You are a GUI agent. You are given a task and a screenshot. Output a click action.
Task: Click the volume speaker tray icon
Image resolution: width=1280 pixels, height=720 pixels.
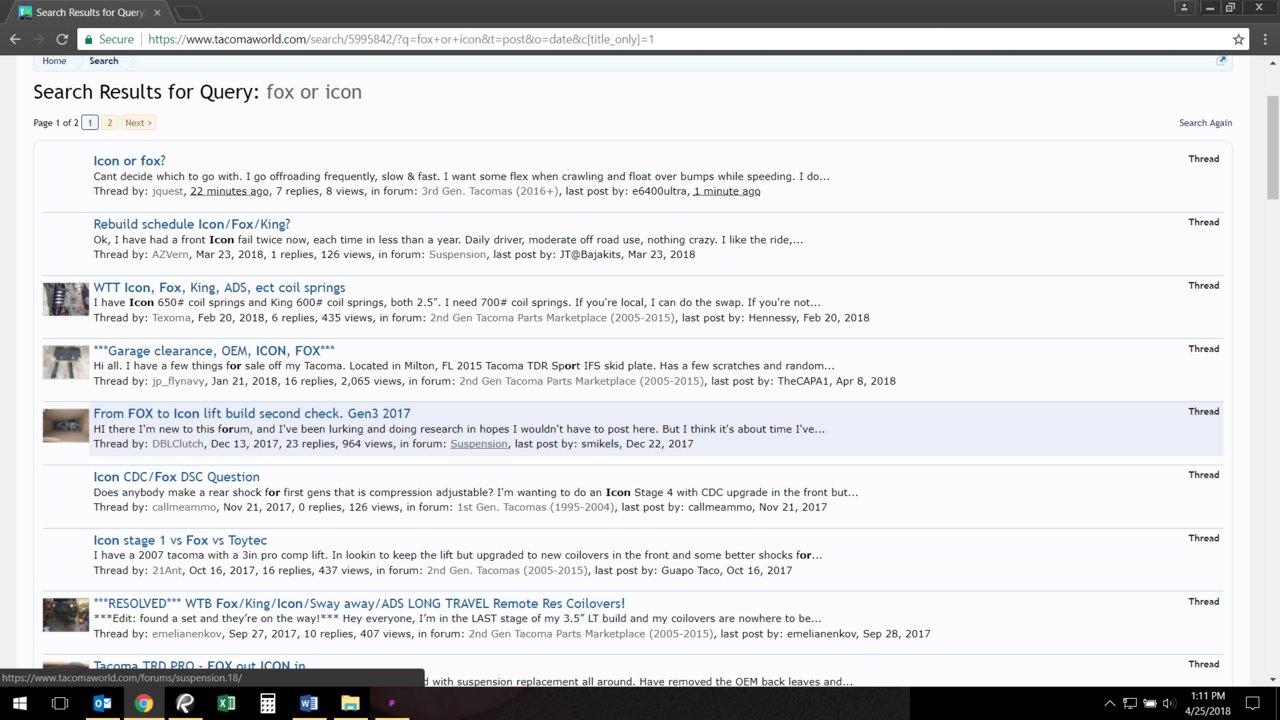(1168, 703)
